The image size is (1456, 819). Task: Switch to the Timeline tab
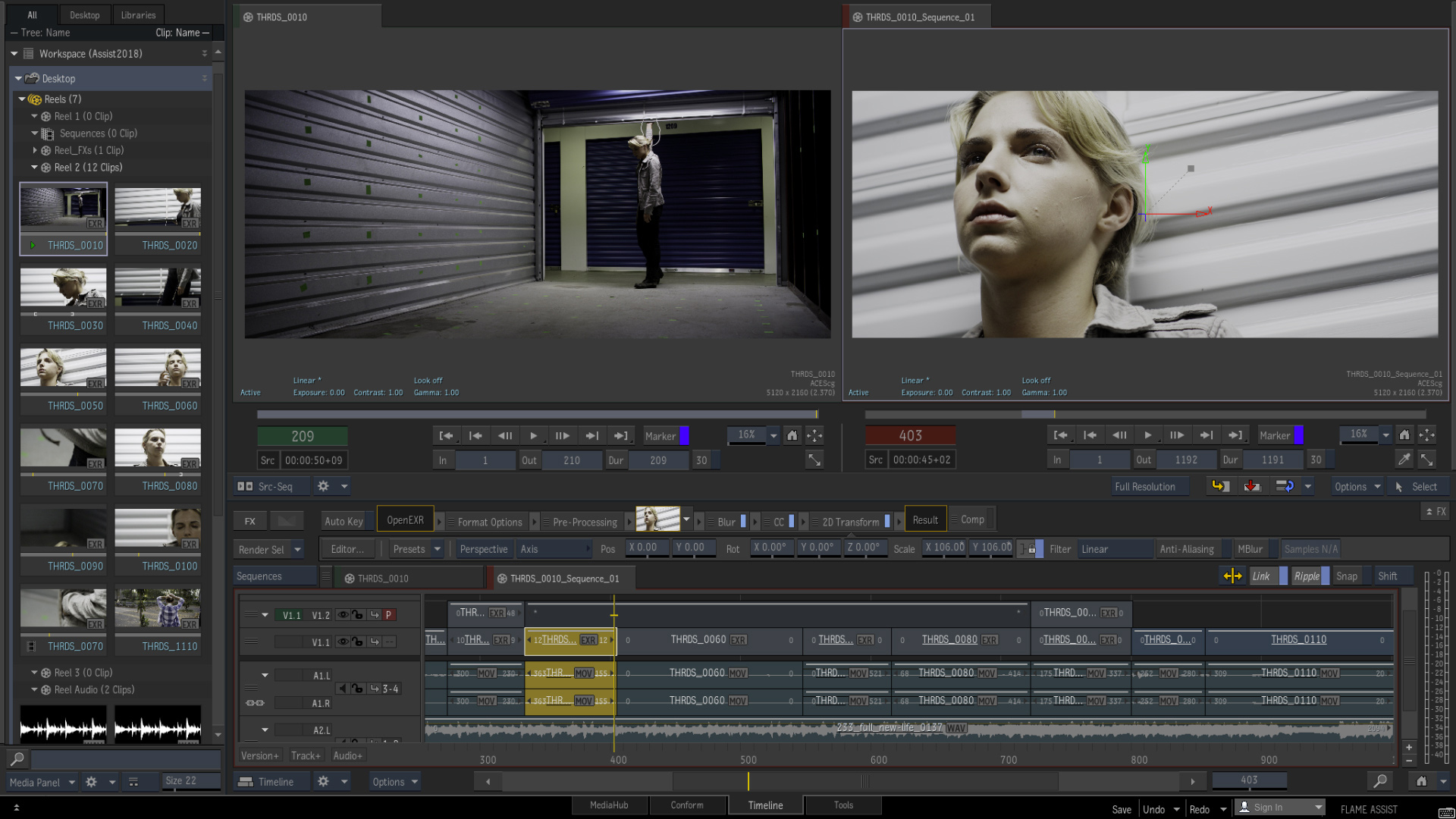(765, 805)
